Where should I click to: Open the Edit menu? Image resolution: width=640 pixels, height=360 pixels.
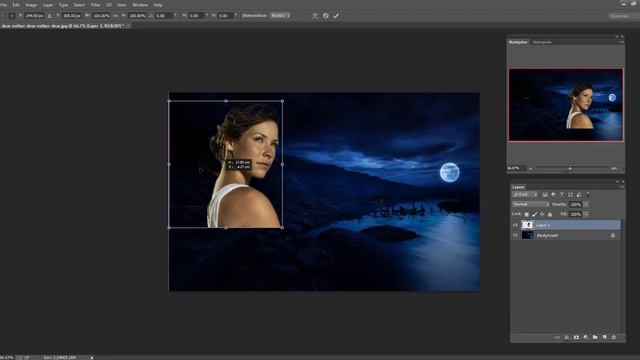pyautogui.click(x=16, y=5)
